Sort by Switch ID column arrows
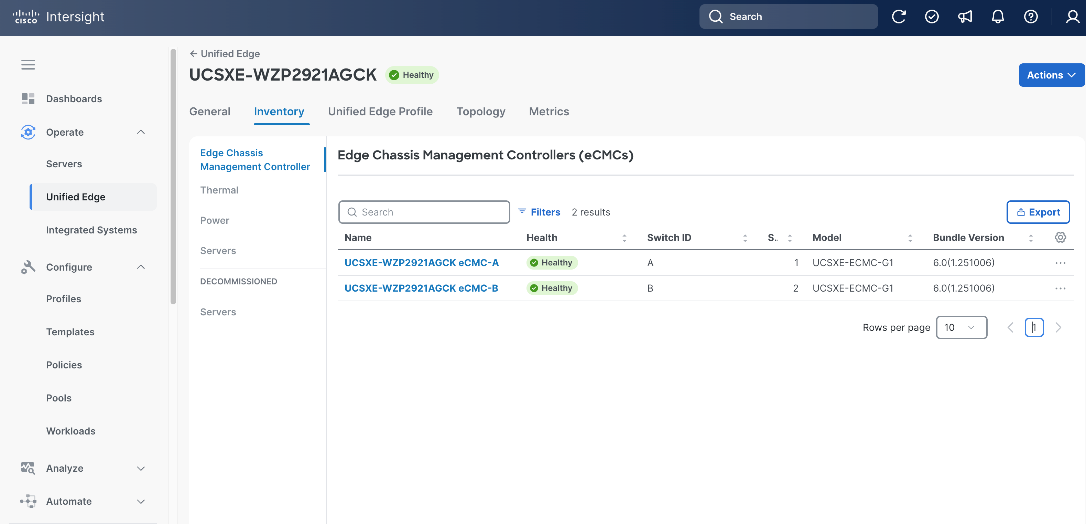 pos(745,238)
